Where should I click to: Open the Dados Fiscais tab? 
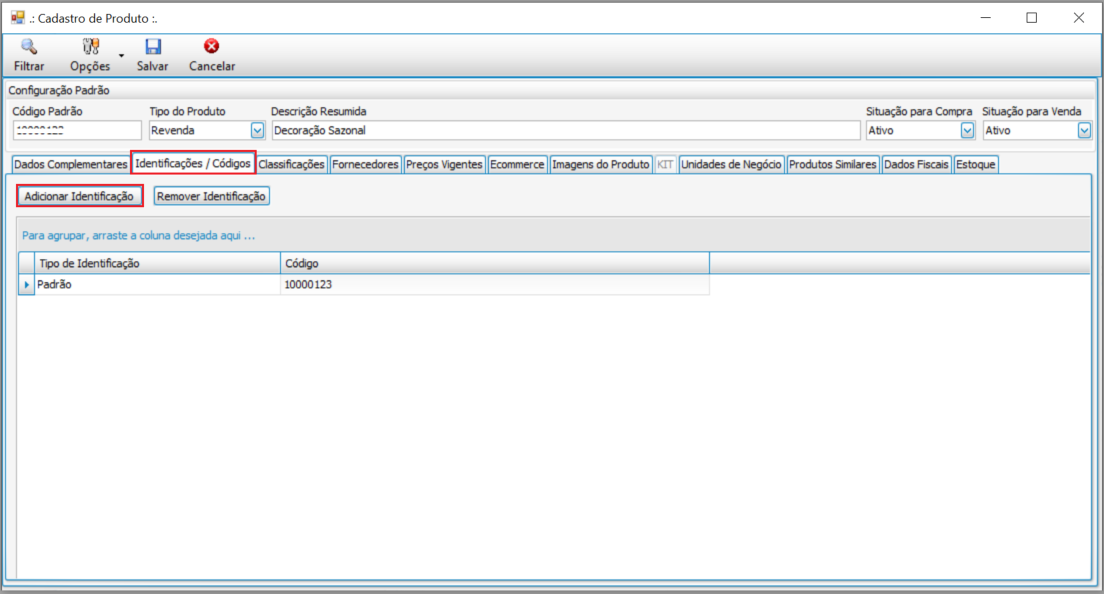click(x=916, y=164)
